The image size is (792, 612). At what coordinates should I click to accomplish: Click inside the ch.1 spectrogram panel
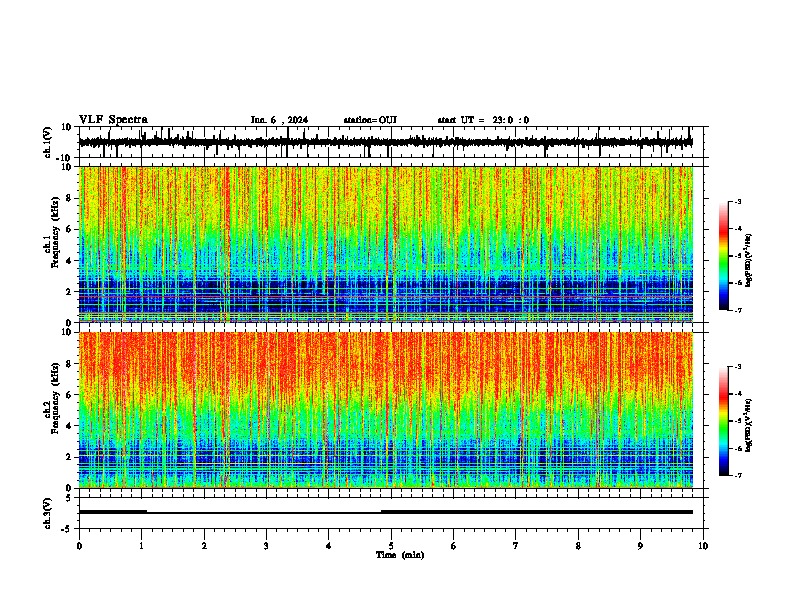click(x=386, y=244)
